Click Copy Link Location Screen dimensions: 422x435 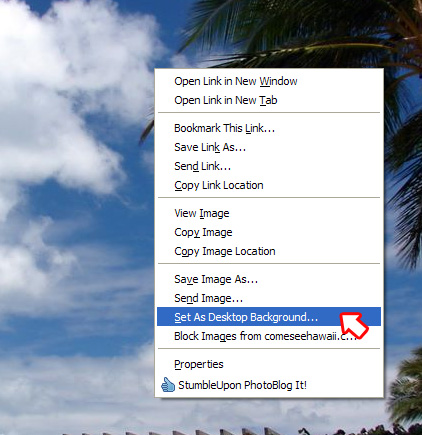[x=269, y=185]
